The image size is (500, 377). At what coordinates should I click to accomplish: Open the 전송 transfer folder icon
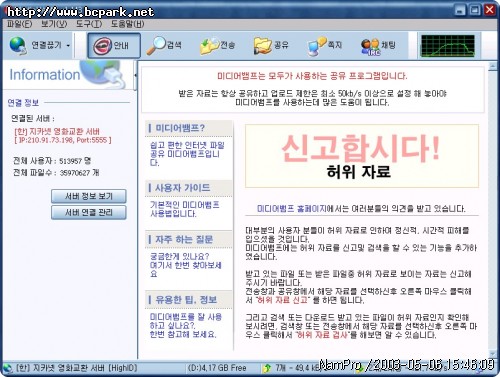pos(210,46)
